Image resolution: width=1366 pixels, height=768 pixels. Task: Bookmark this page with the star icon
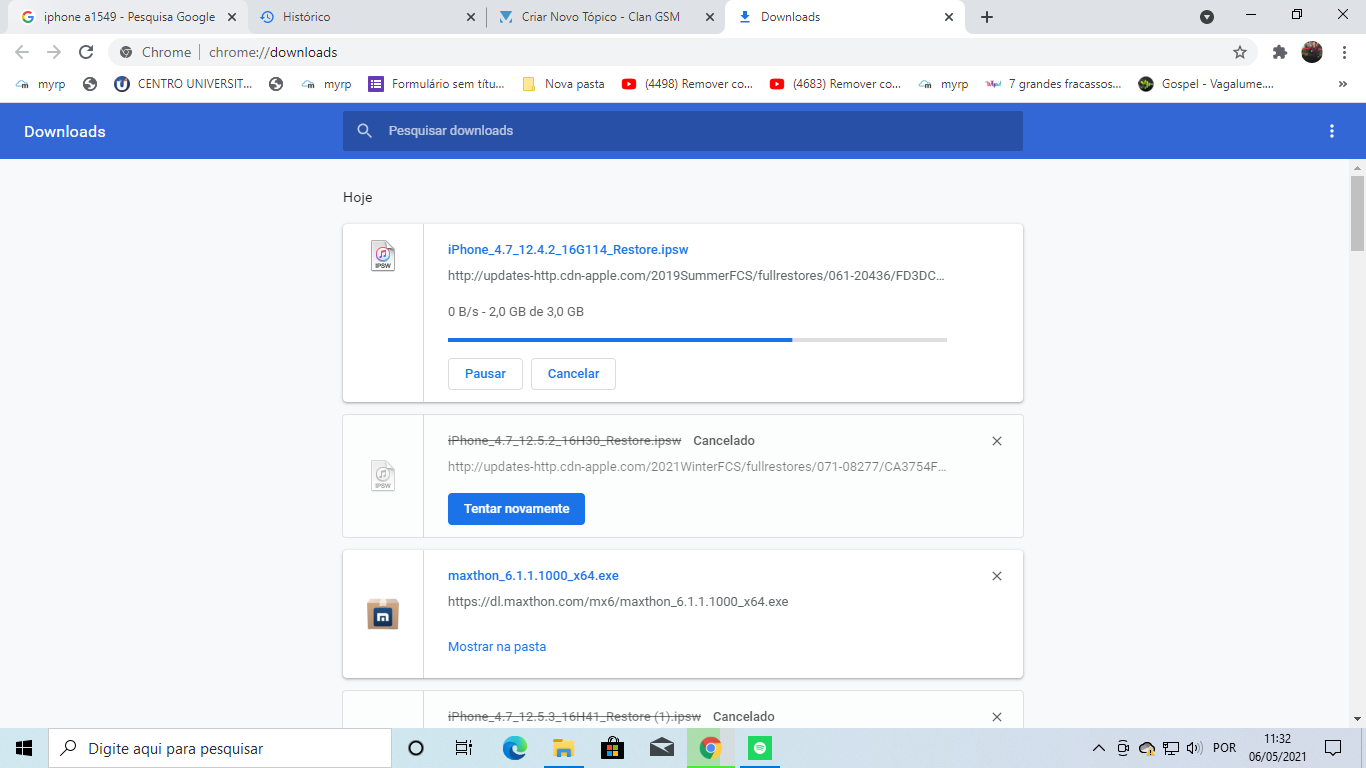1240,52
